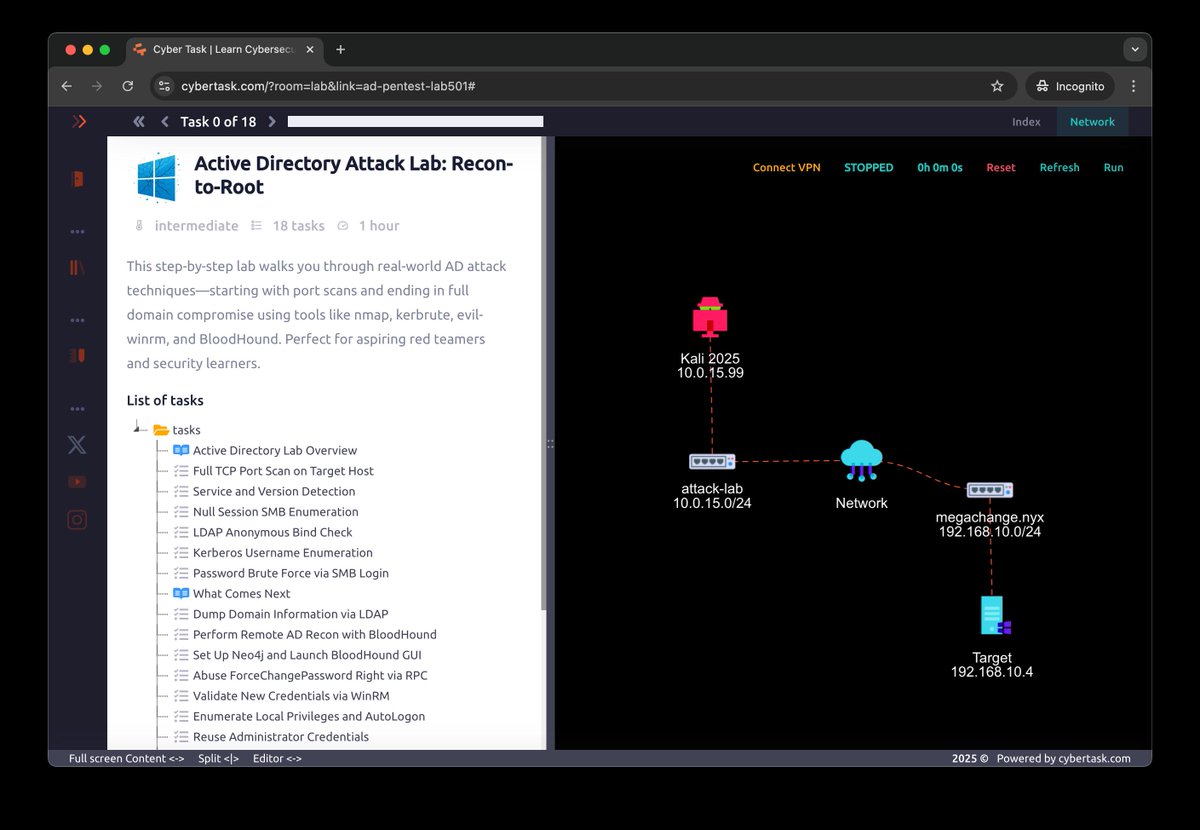Screen dimensions: 1200x830
Task: Click the content panel vertical scrollbar
Action: click(x=544, y=375)
